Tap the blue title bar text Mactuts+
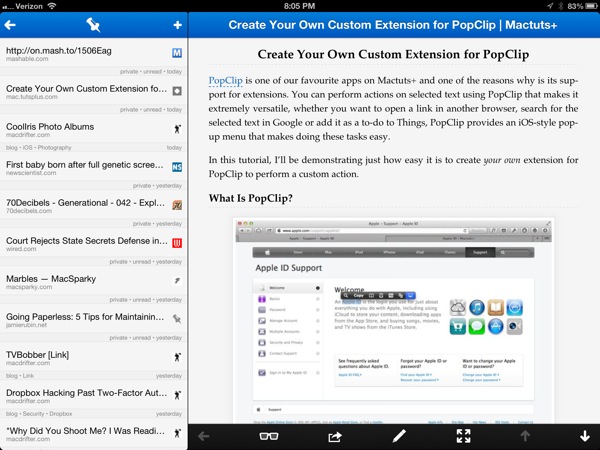The height and width of the screenshot is (450, 600). pyautogui.click(x=531, y=25)
